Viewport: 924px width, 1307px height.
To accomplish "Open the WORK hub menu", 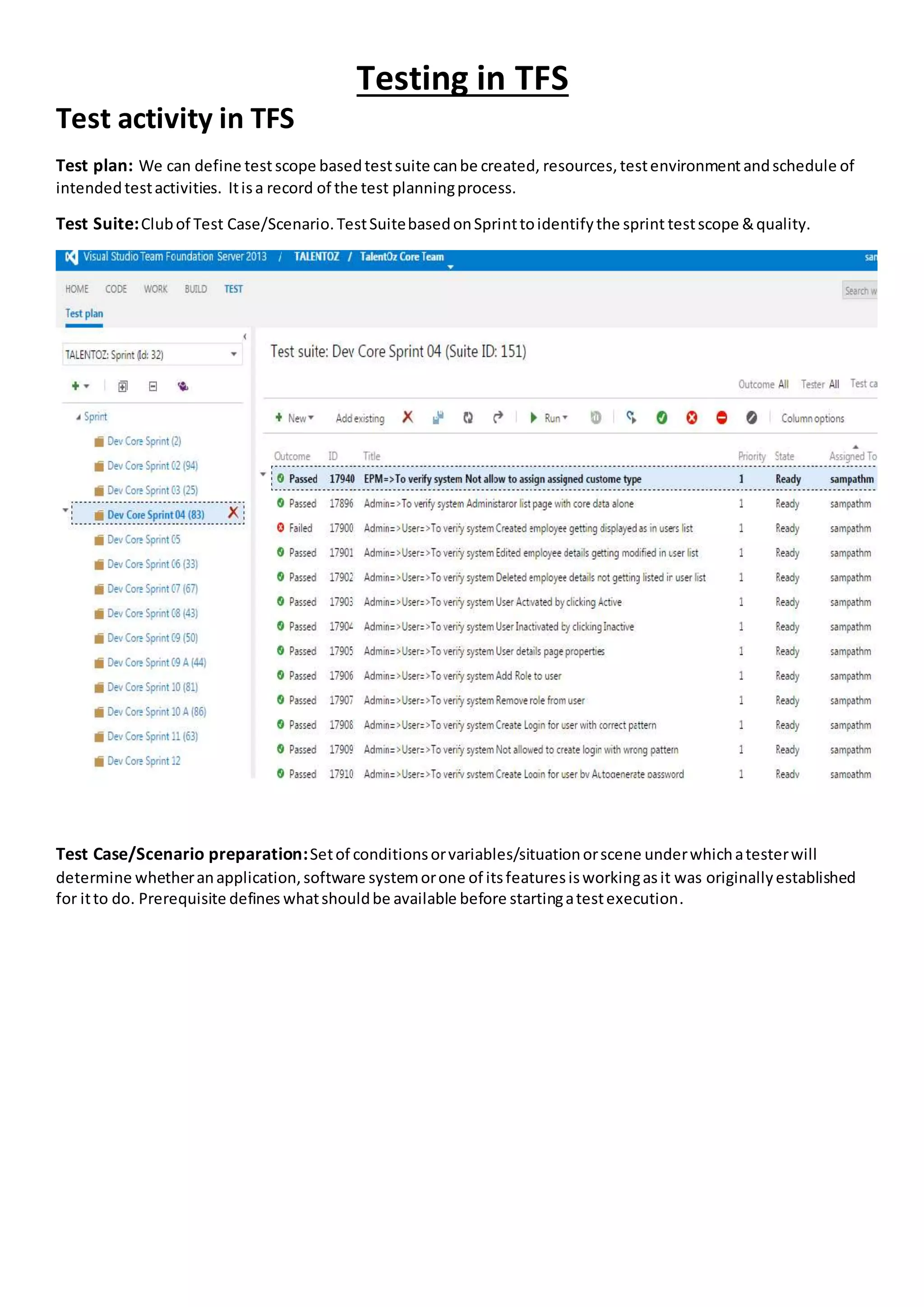I will tap(155, 289).
